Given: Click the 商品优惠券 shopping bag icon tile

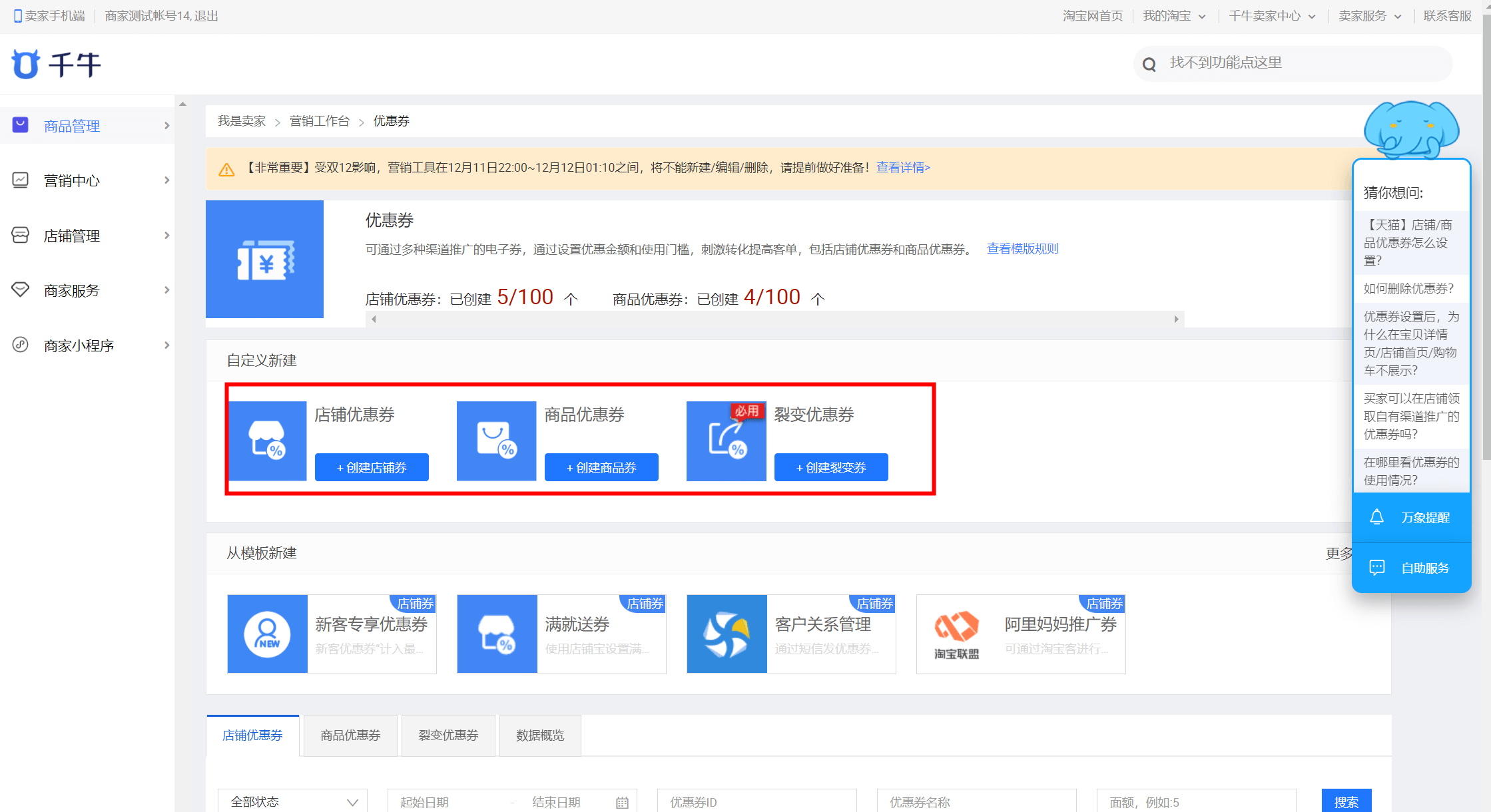Looking at the screenshot, I should (497, 441).
